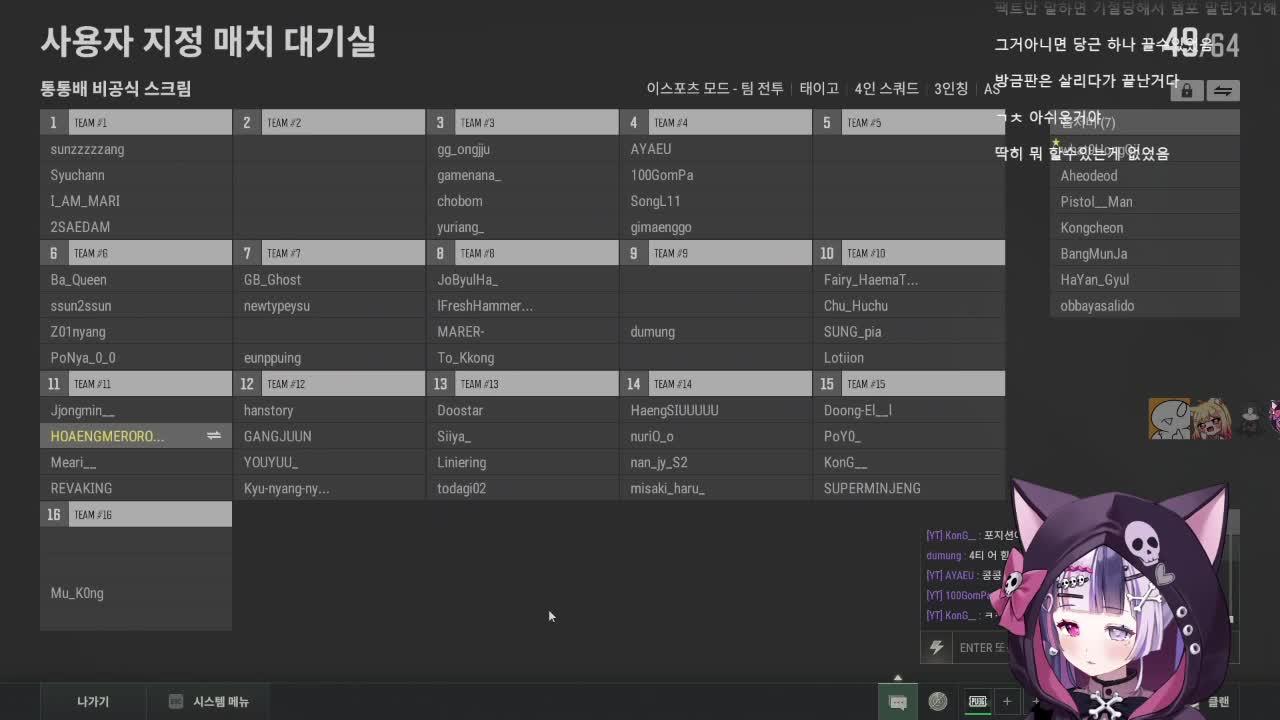Click player GB_Ghost in Team 7
Screen dimensions: 1280x720
(x=272, y=280)
